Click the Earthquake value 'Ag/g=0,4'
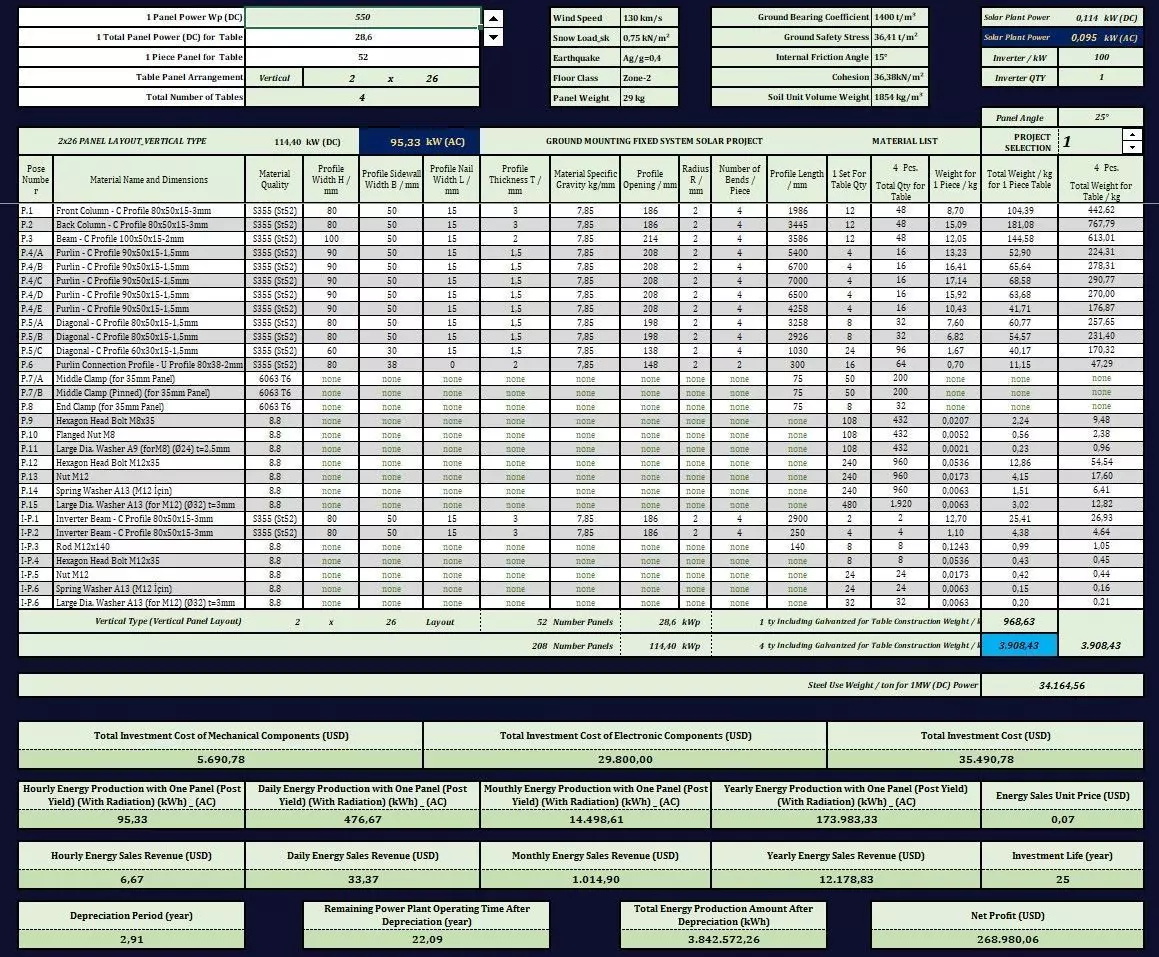1159x957 pixels. (649, 58)
